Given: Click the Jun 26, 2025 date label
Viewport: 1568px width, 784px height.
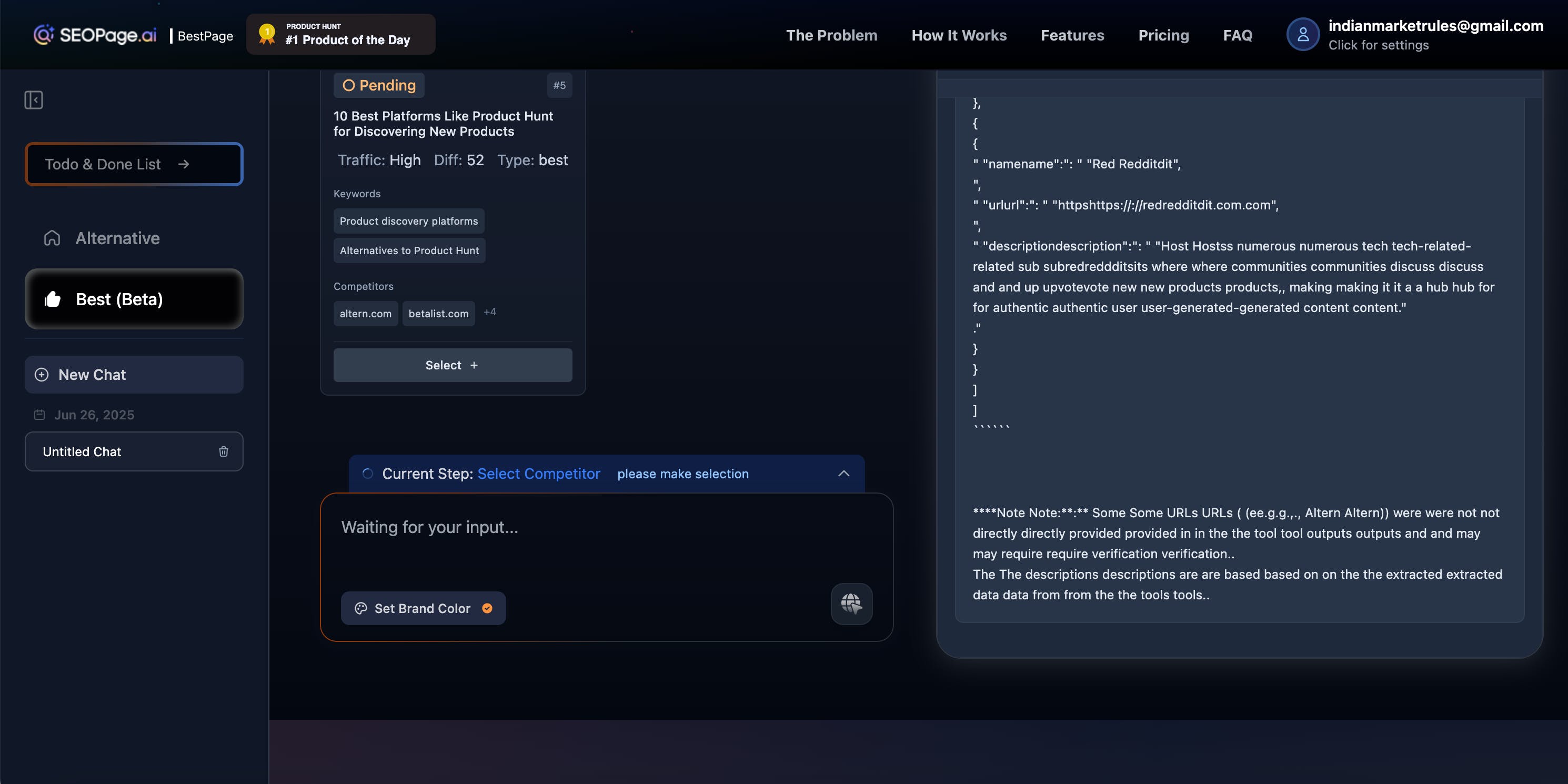Looking at the screenshot, I should click(94, 415).
